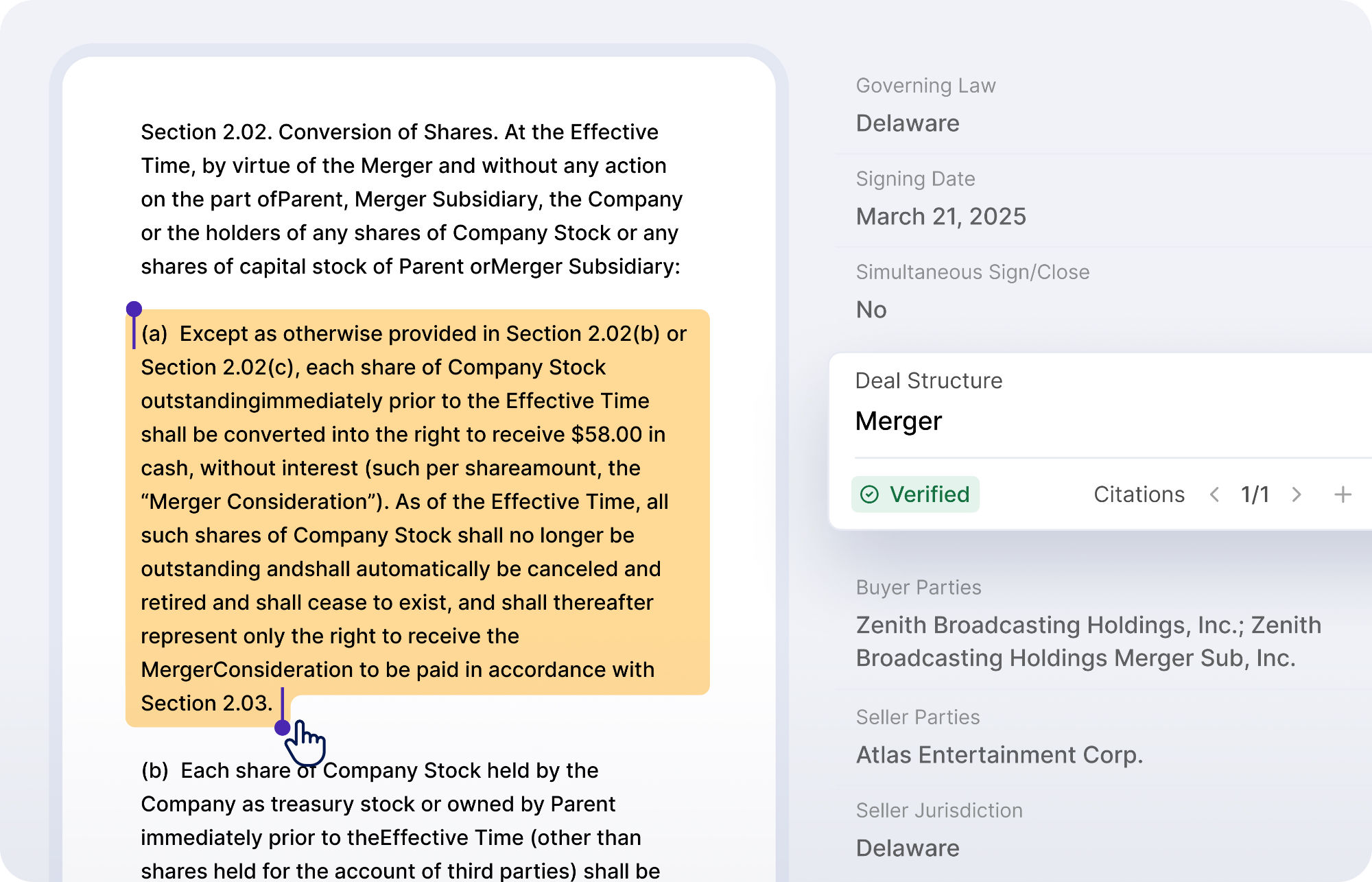Screen dimensions: 1372x882
Task: Click the bottom selection handle near Section 2.03
Action: (x=282, y=728)
